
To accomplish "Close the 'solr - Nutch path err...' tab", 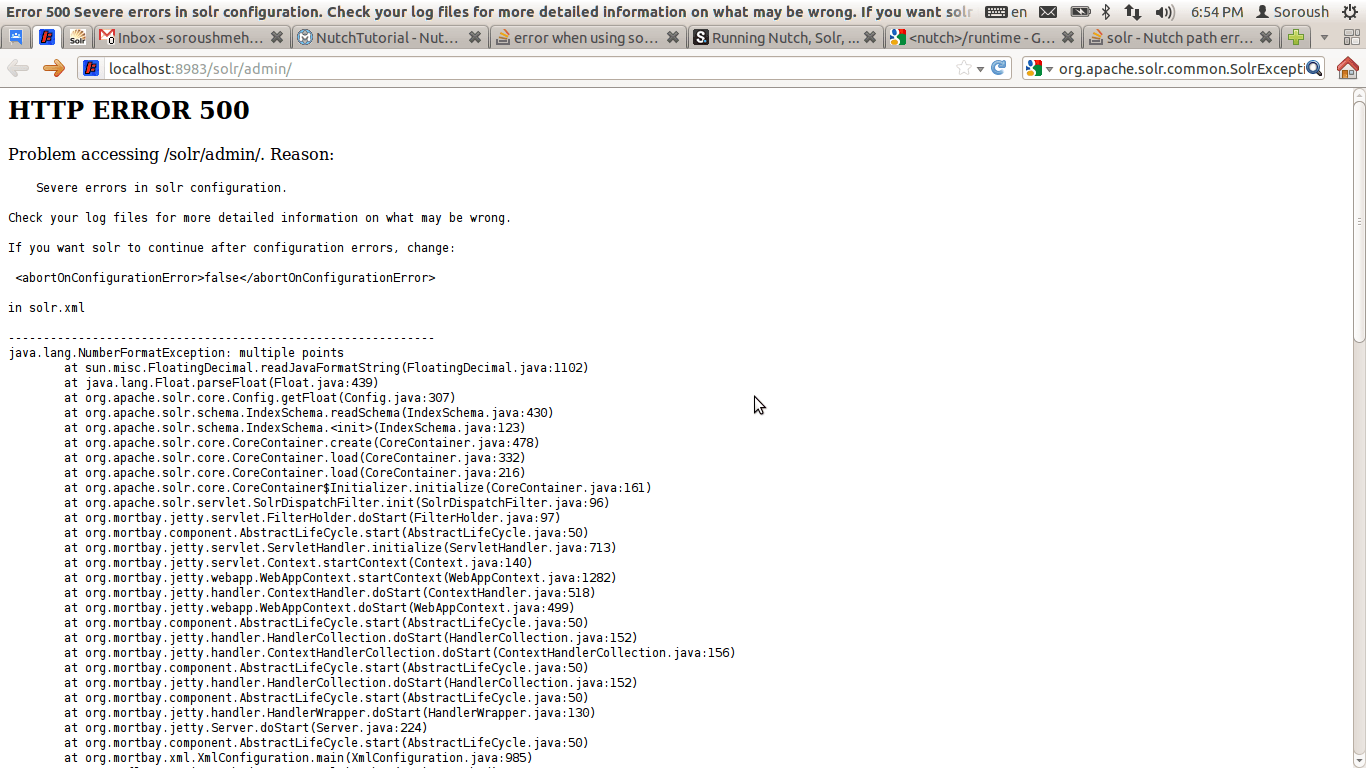I will click(x=1266, y=37).
